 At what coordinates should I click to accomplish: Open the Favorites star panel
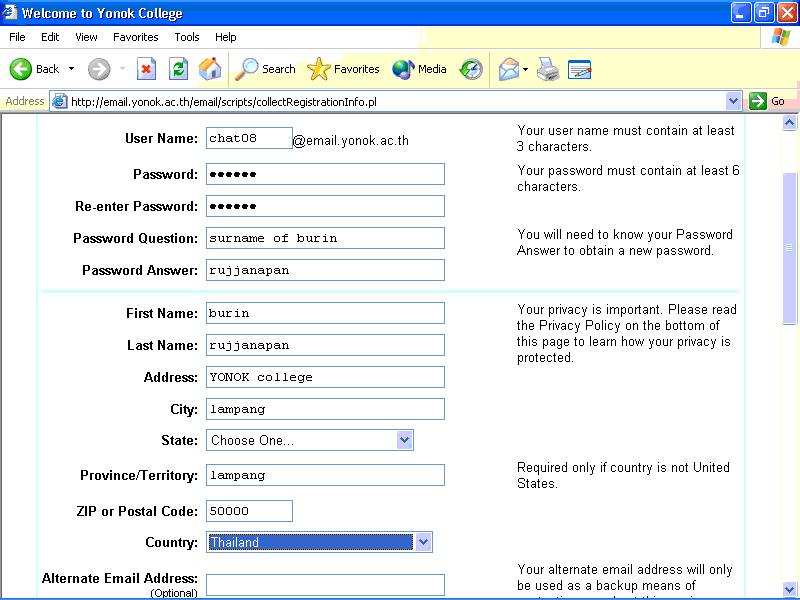[x=343, y=69]
